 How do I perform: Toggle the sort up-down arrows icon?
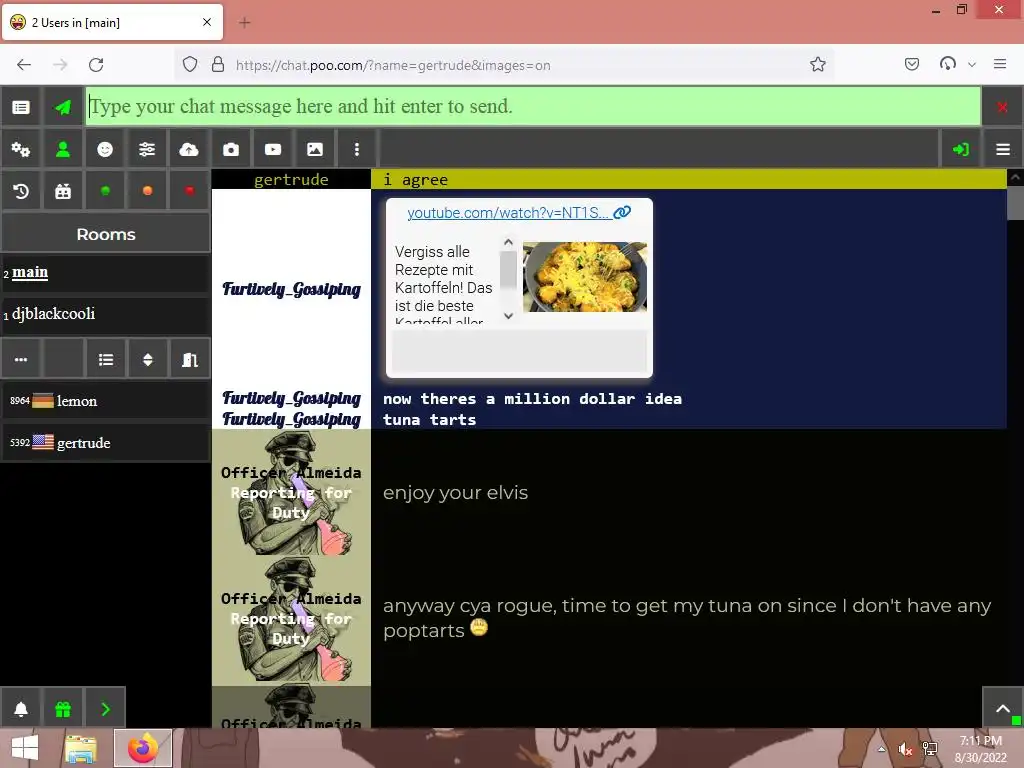pyautogui.click(x=148, y=359)
